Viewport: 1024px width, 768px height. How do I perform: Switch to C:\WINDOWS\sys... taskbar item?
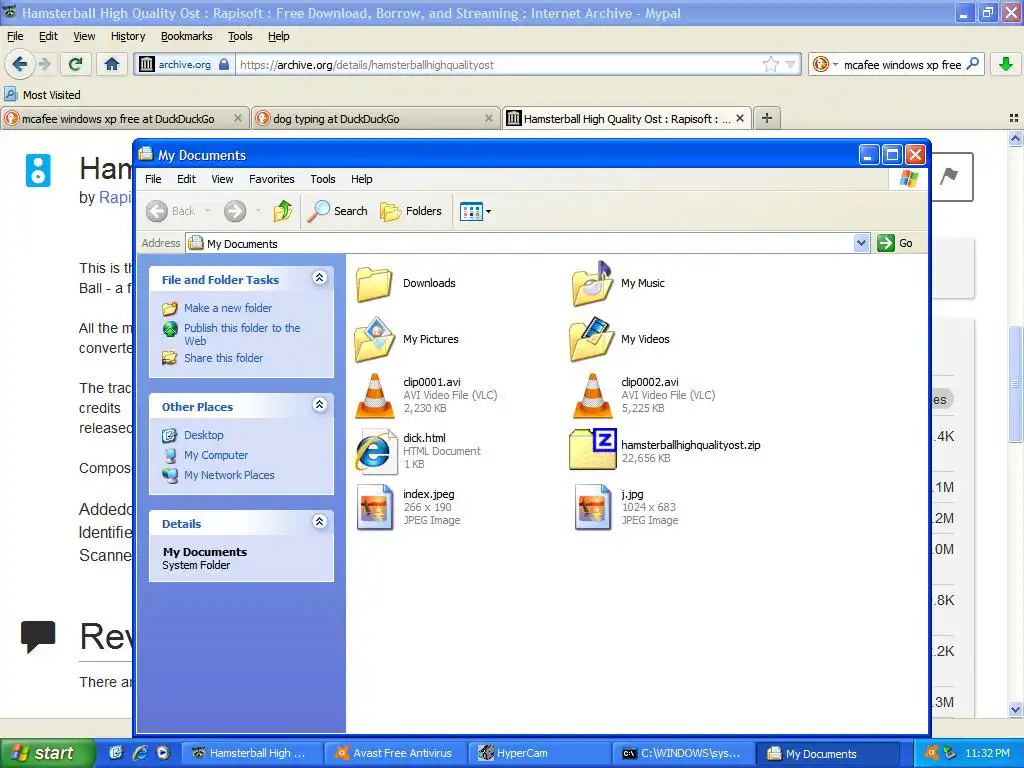click(x=682, y=753)
